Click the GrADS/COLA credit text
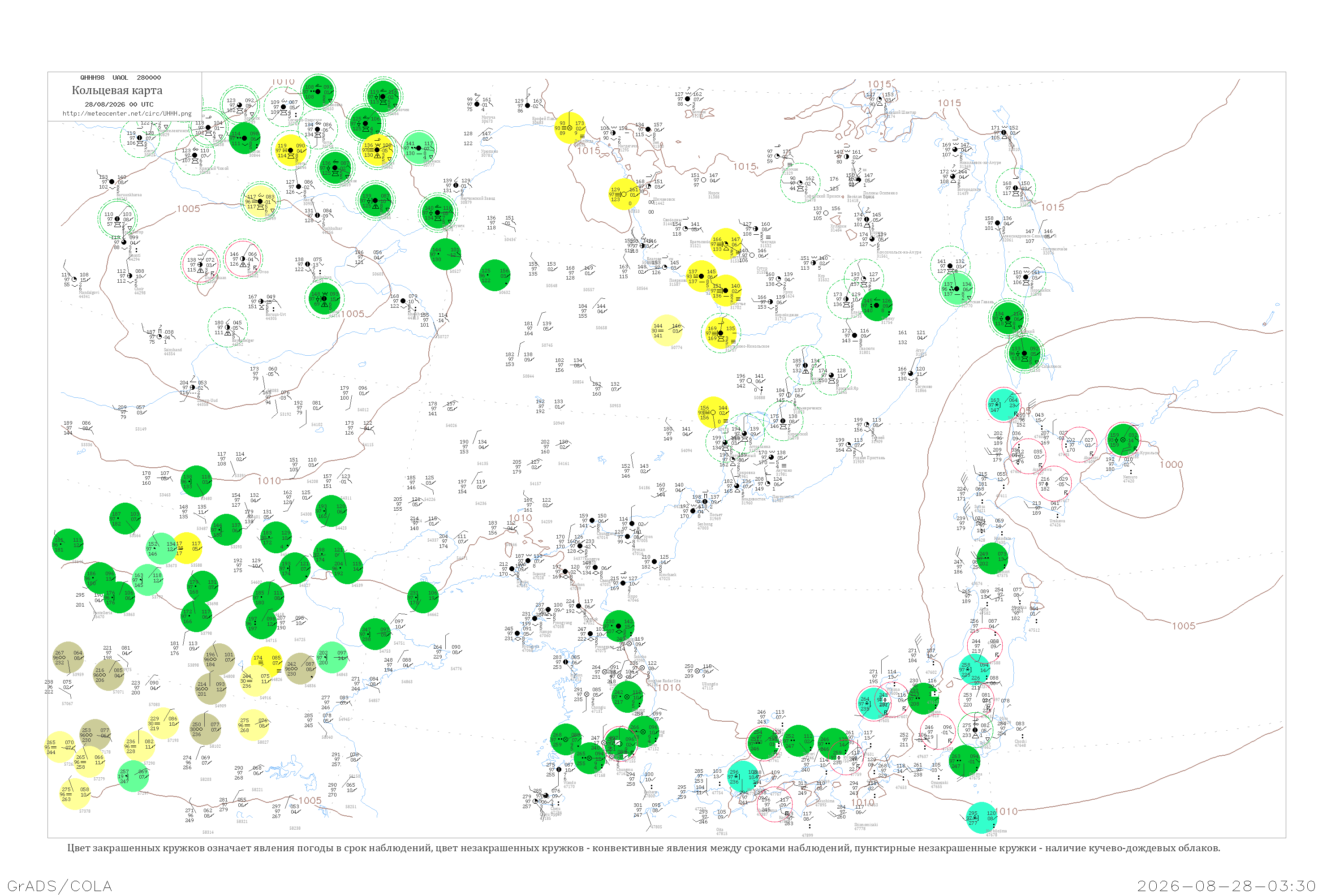This screenshot has width=1344, height=896. click(x=60, y=886)
